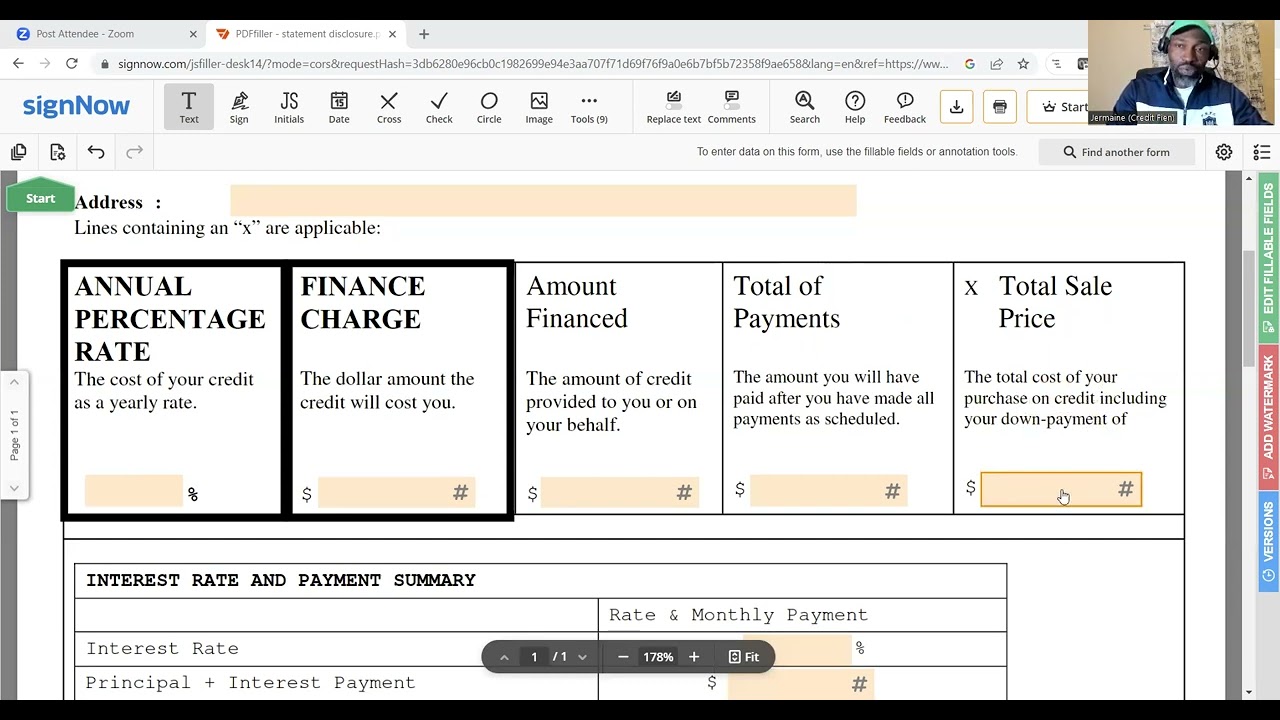Open the Help menu
The height and width of the screenshot is (720, 1280).
pyautogui.click(x=855, y=107)
